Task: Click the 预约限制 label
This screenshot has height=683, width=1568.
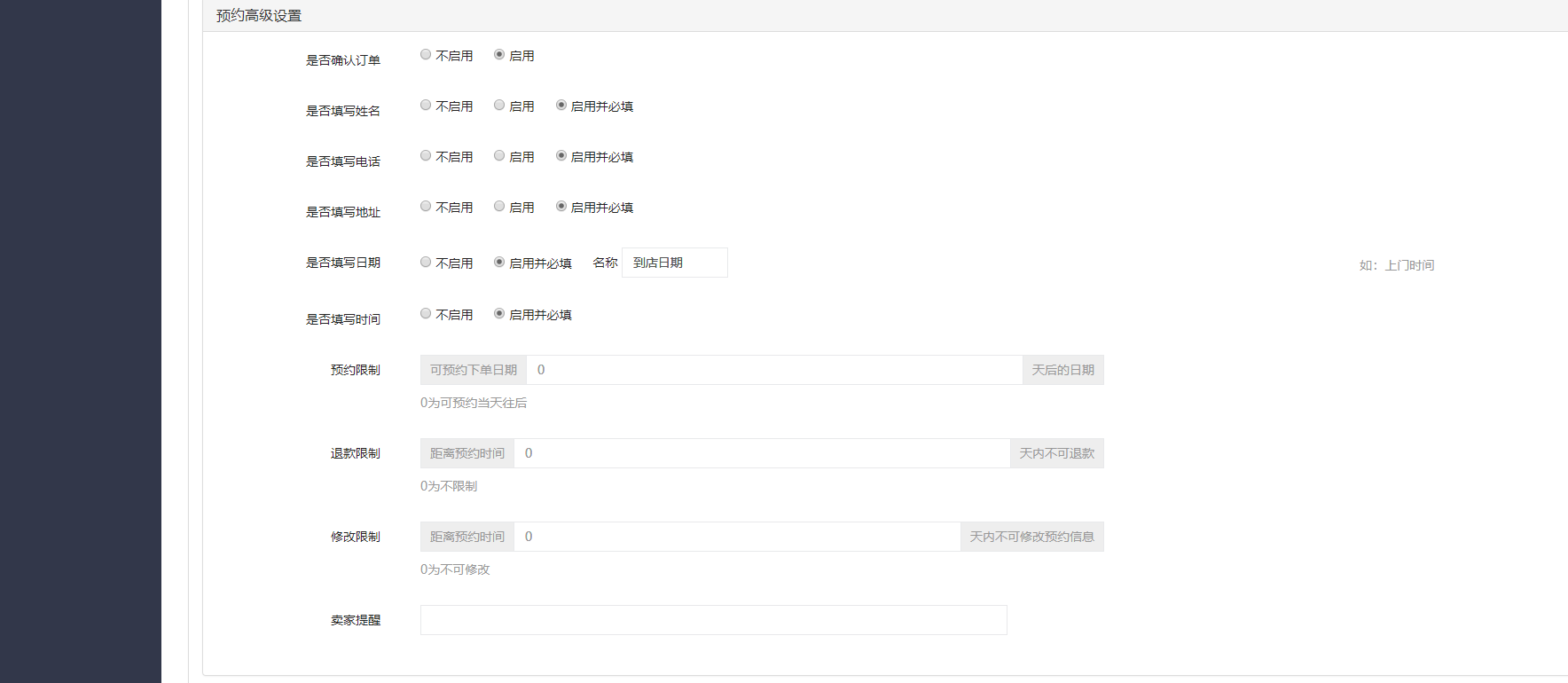Action: coord(356,370)
